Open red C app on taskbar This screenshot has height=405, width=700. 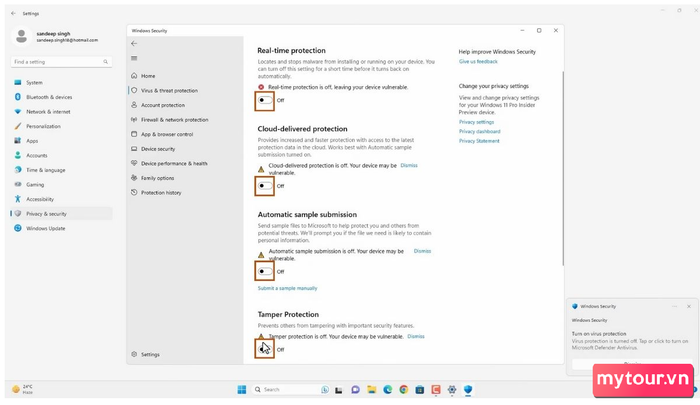point(436,389)
